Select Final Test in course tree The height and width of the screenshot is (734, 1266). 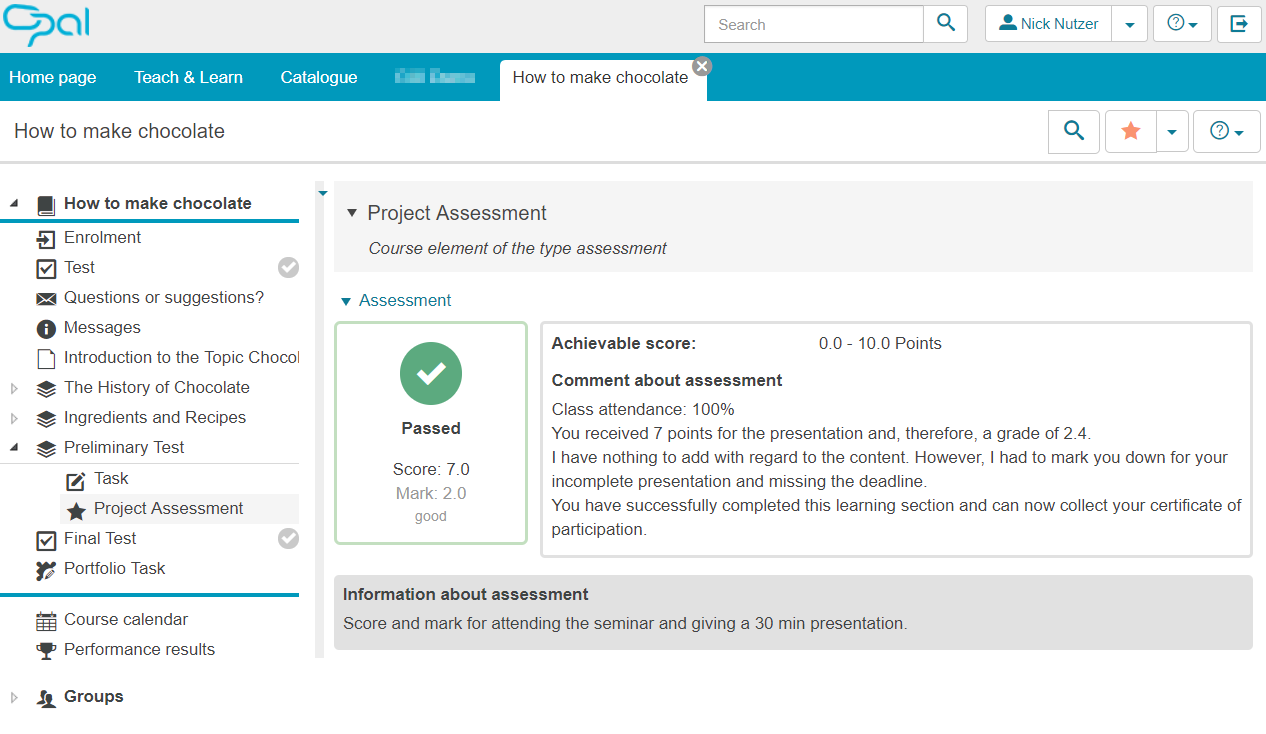(100, 538)
